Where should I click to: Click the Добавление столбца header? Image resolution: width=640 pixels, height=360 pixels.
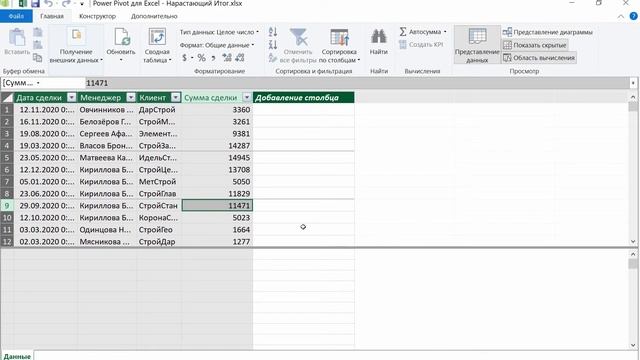tap(303, 98)
